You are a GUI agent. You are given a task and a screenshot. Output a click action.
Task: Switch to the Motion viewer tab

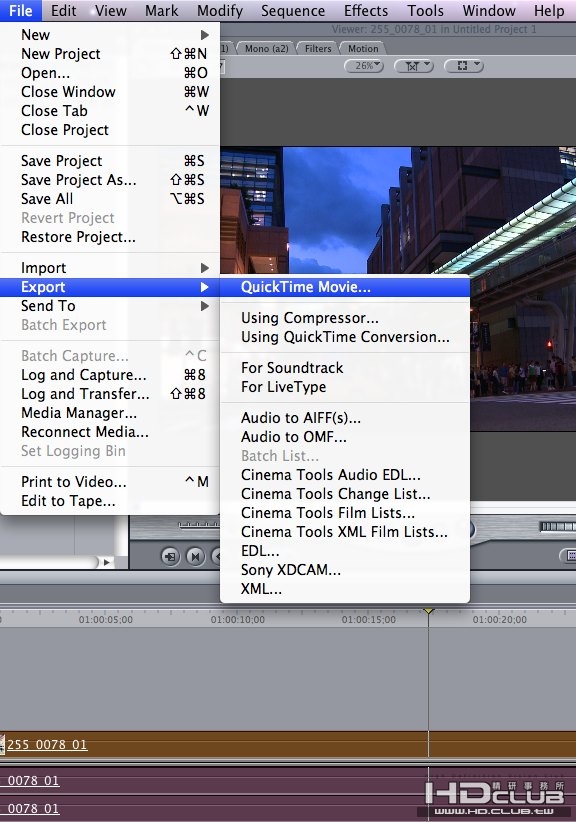coord(363,49)
